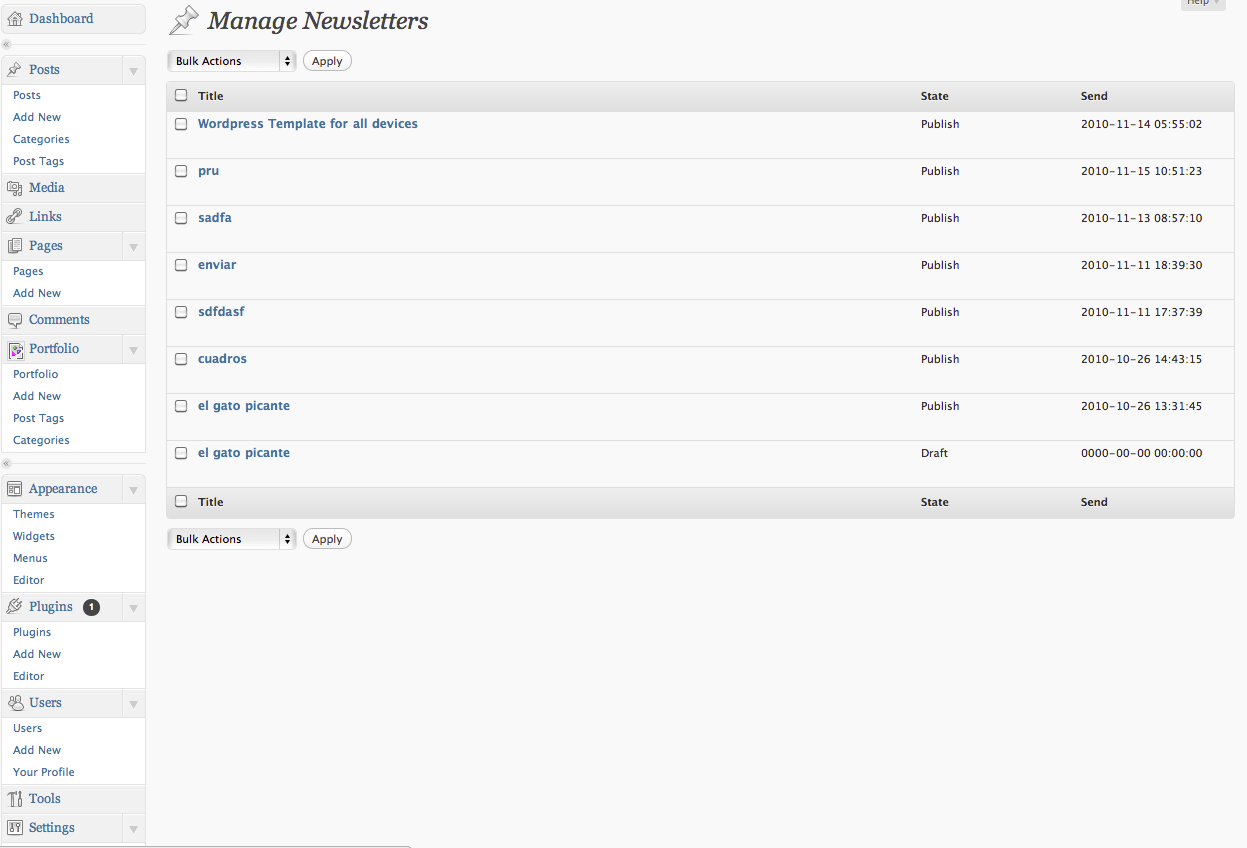
Task: Click the Dashboard home icon
Action: 15,18
